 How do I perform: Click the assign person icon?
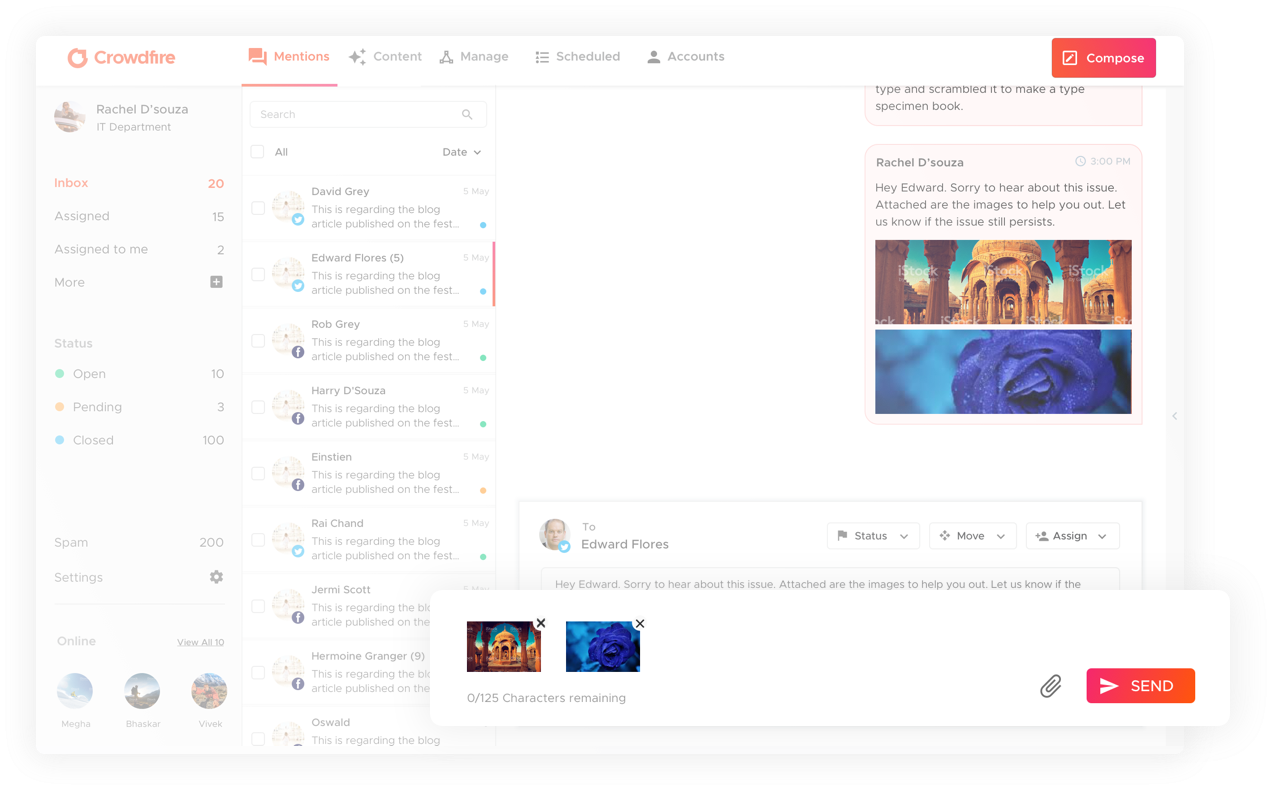1042,536
